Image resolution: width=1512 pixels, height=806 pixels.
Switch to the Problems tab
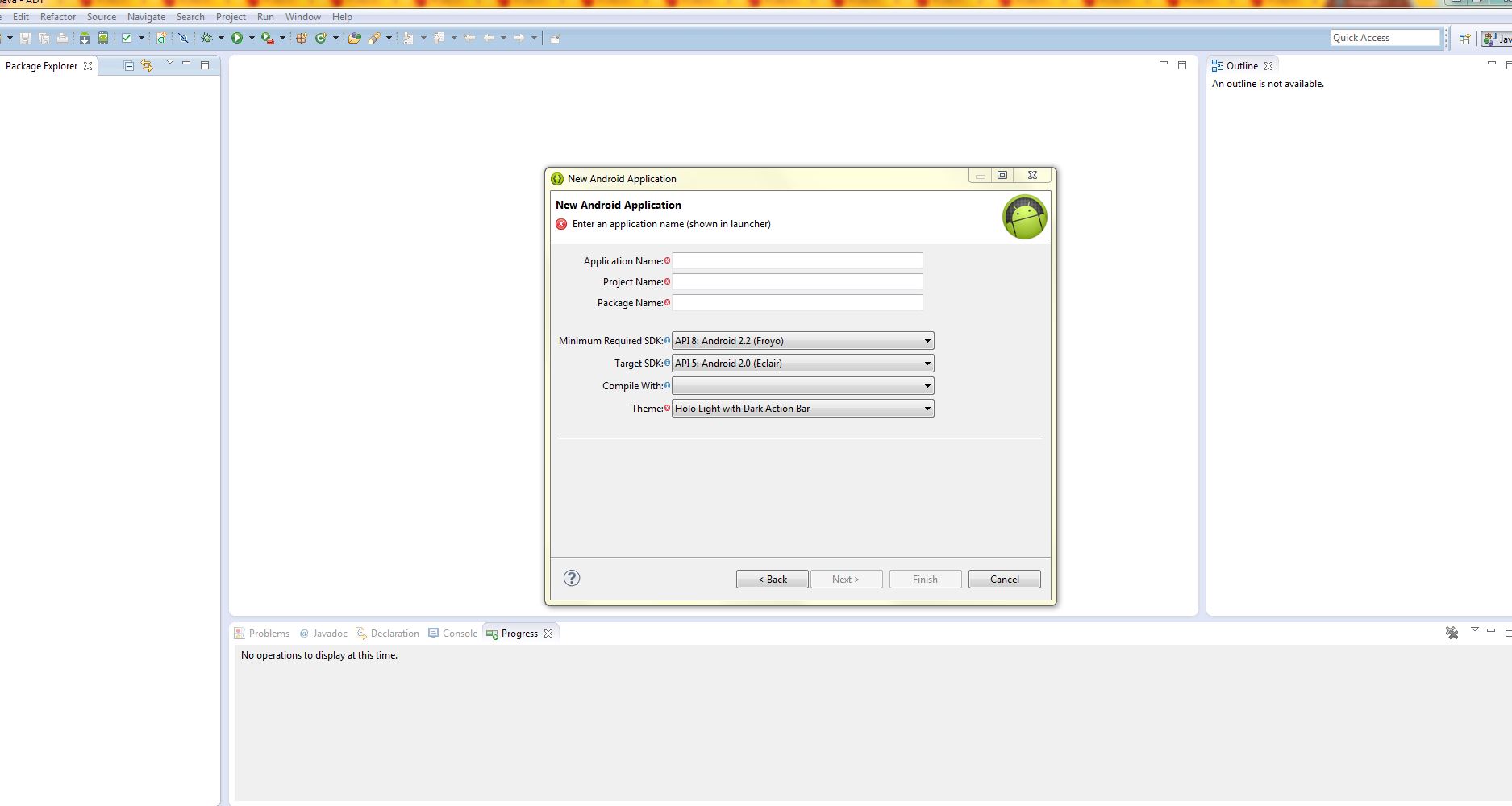pos(261,634)
